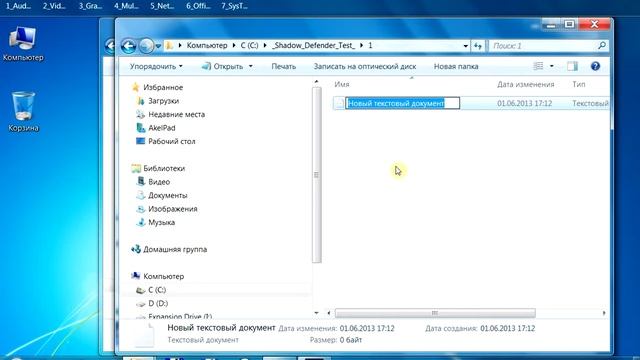Click the search field Поиск: 1
This screenshot has width=640, height=360.
coord(543,46)
